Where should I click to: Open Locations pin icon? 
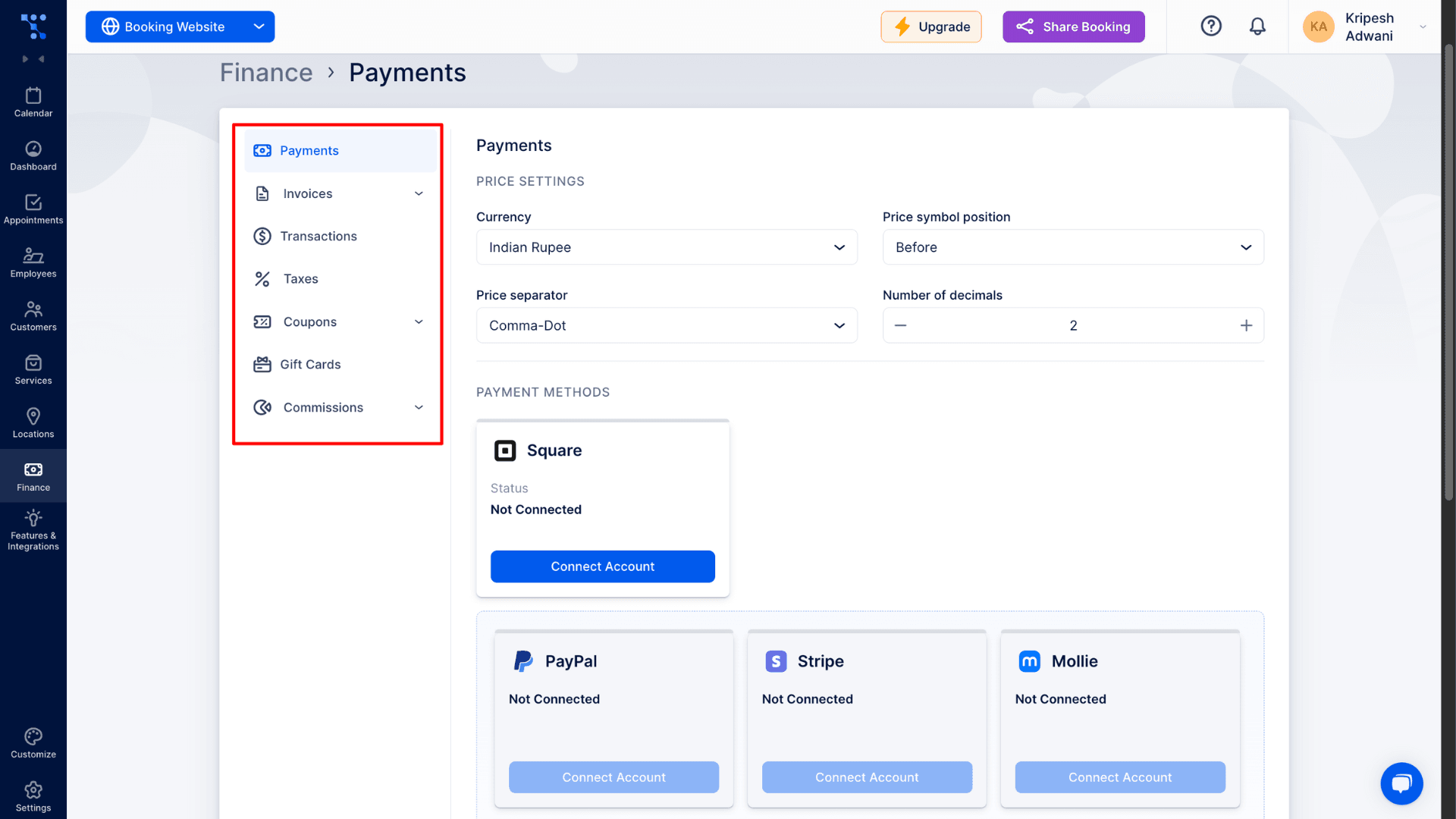(x=33, y=416)
